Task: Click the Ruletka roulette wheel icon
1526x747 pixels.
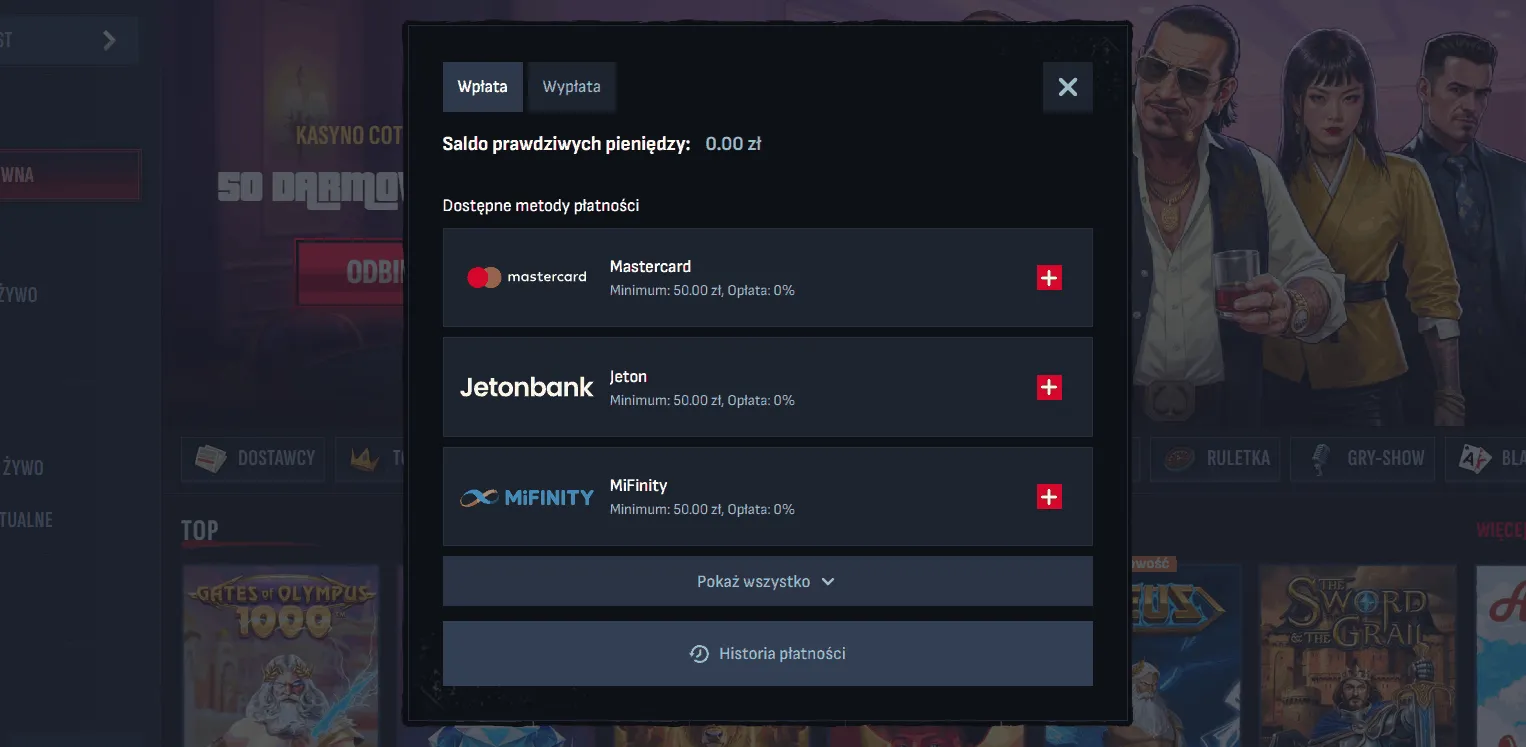Action: [1179, 459]
